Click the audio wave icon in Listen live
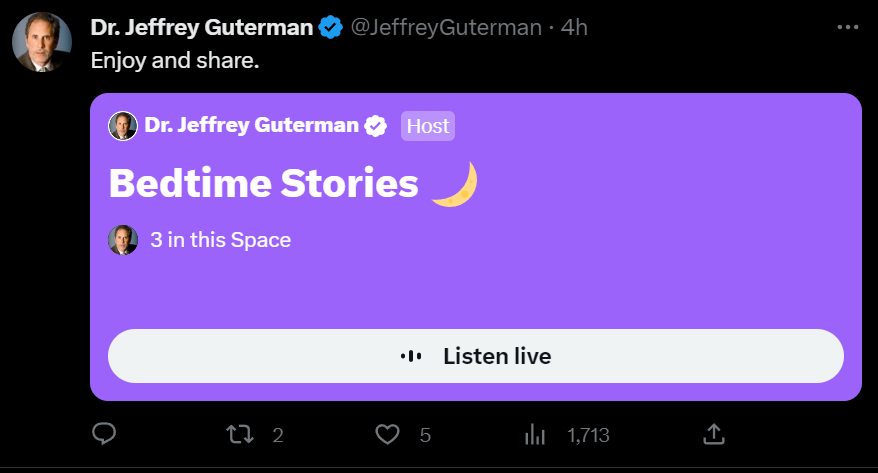The width and height of the screenshot is (878, 473). pyautogui.click(x=411, y=356)
